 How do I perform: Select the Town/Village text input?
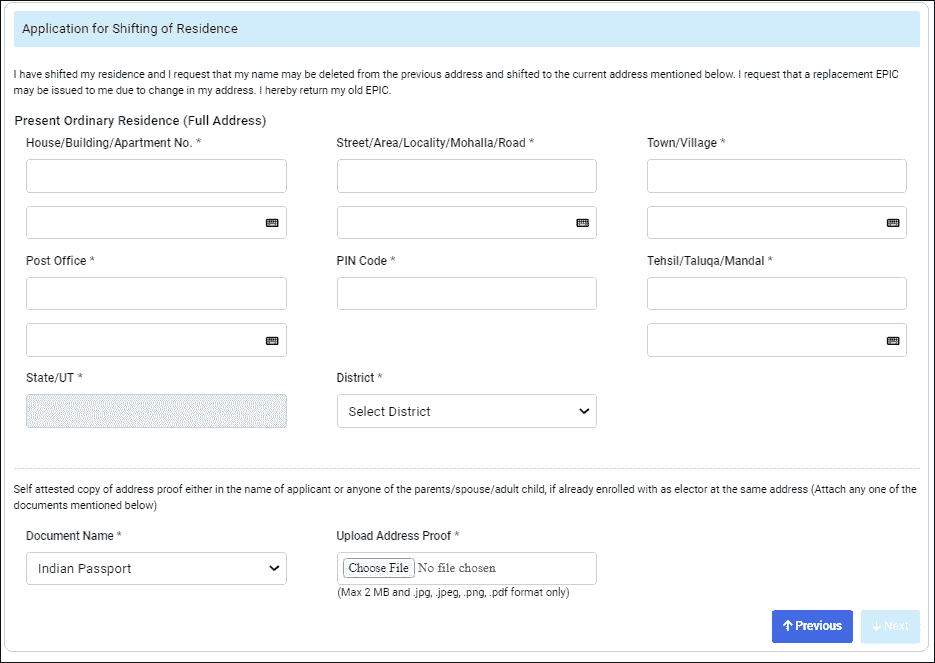pyautogui.click(x=776, y=176)
